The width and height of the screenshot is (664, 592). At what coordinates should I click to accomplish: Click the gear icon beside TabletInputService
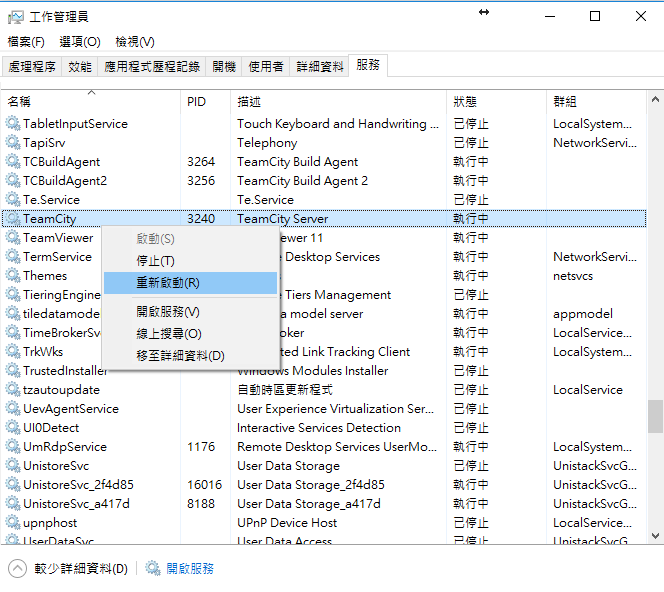tap(13, 124)
